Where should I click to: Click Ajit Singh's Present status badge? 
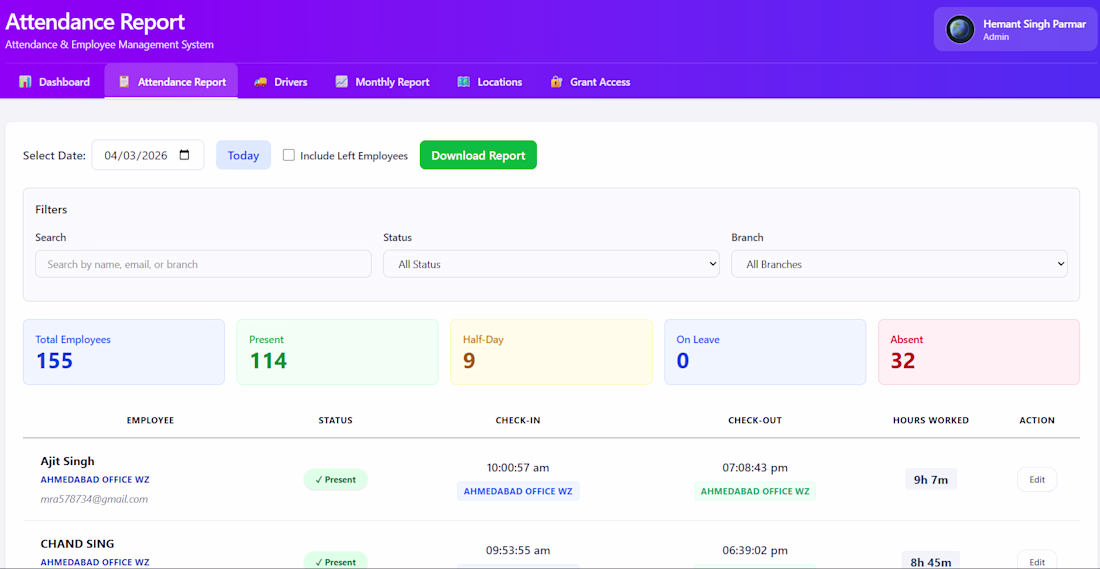pos(335,480)
